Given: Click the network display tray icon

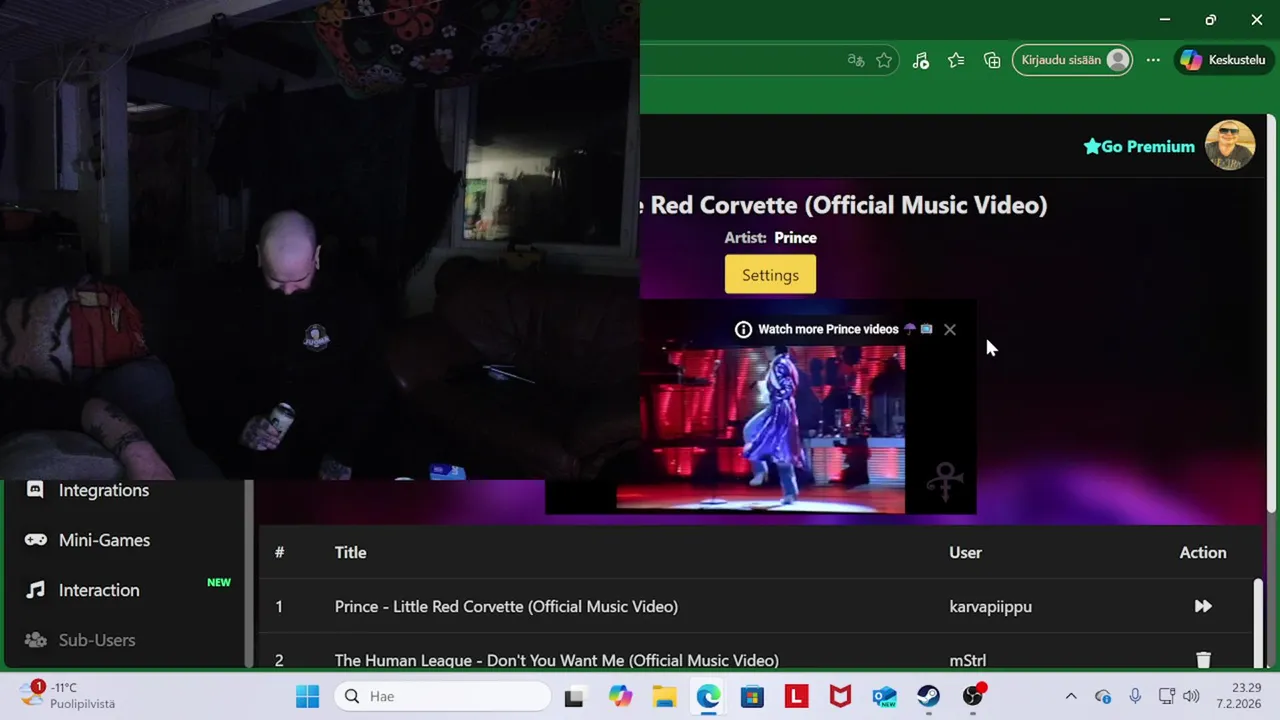Looking at the screenshot, I should [1166, 696].
